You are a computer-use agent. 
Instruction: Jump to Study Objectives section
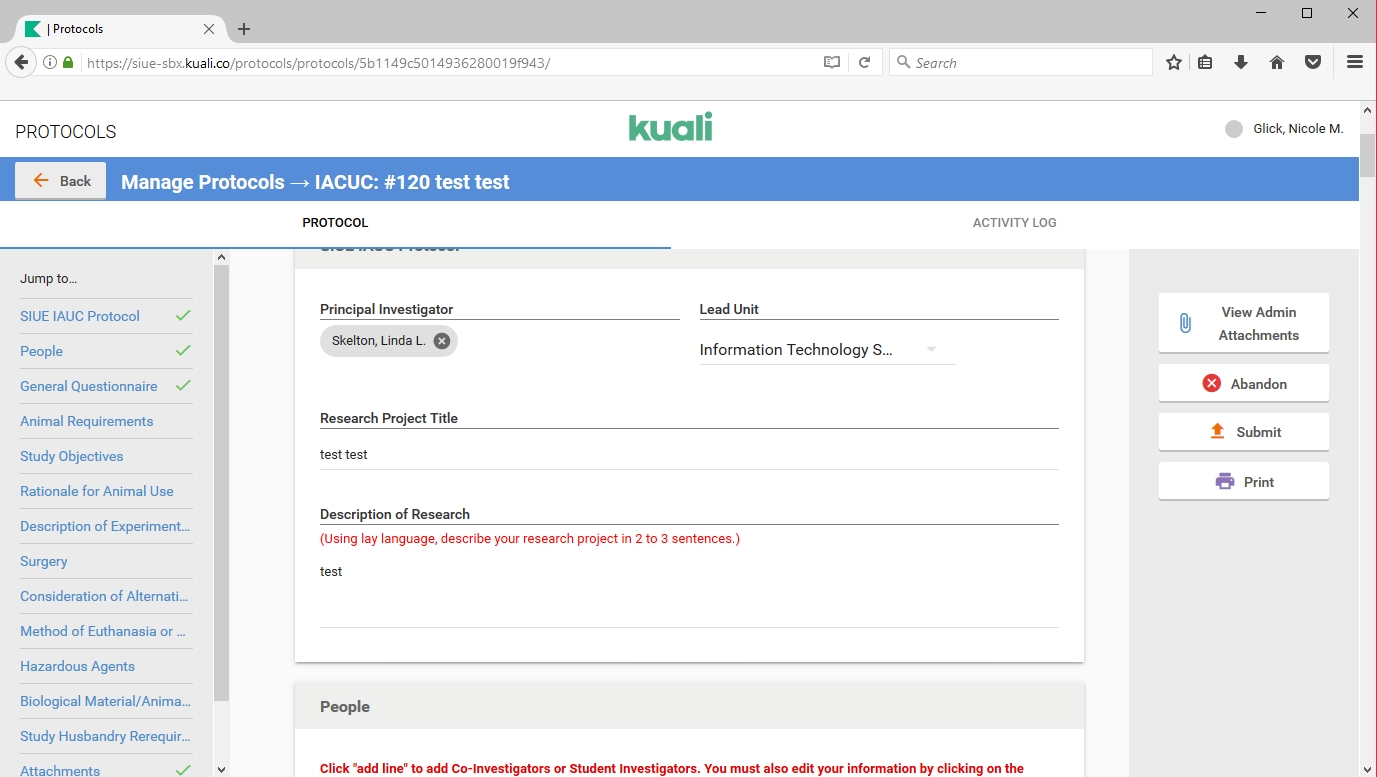(x=72, y=456)
